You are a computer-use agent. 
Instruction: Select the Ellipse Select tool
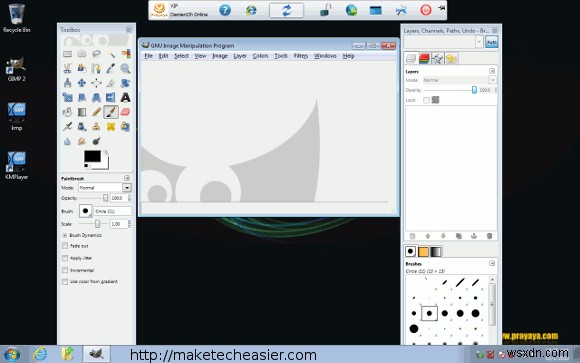point(82,54)
